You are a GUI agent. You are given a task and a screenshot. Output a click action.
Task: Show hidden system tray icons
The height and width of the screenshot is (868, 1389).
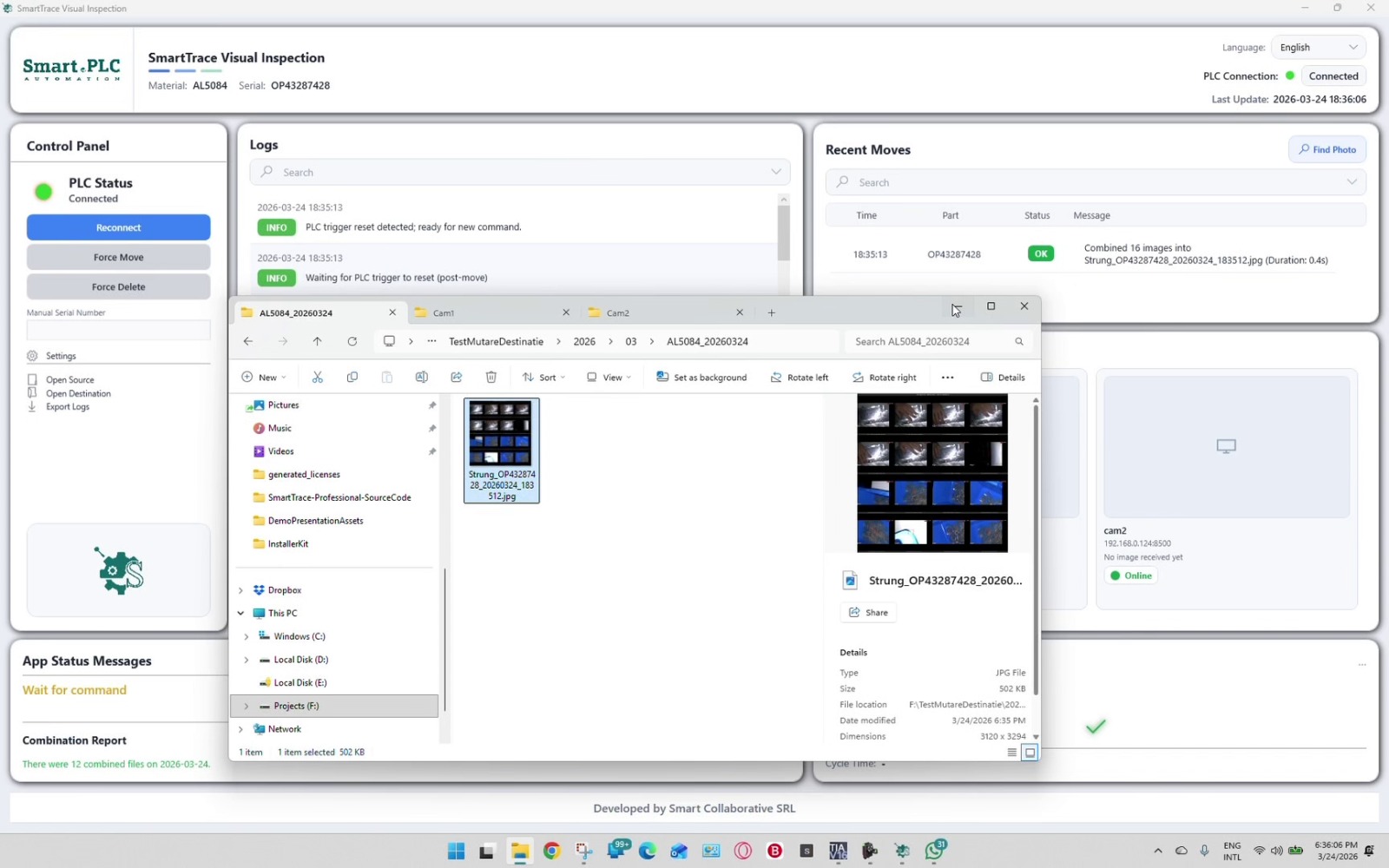[x=1157, y=851]
